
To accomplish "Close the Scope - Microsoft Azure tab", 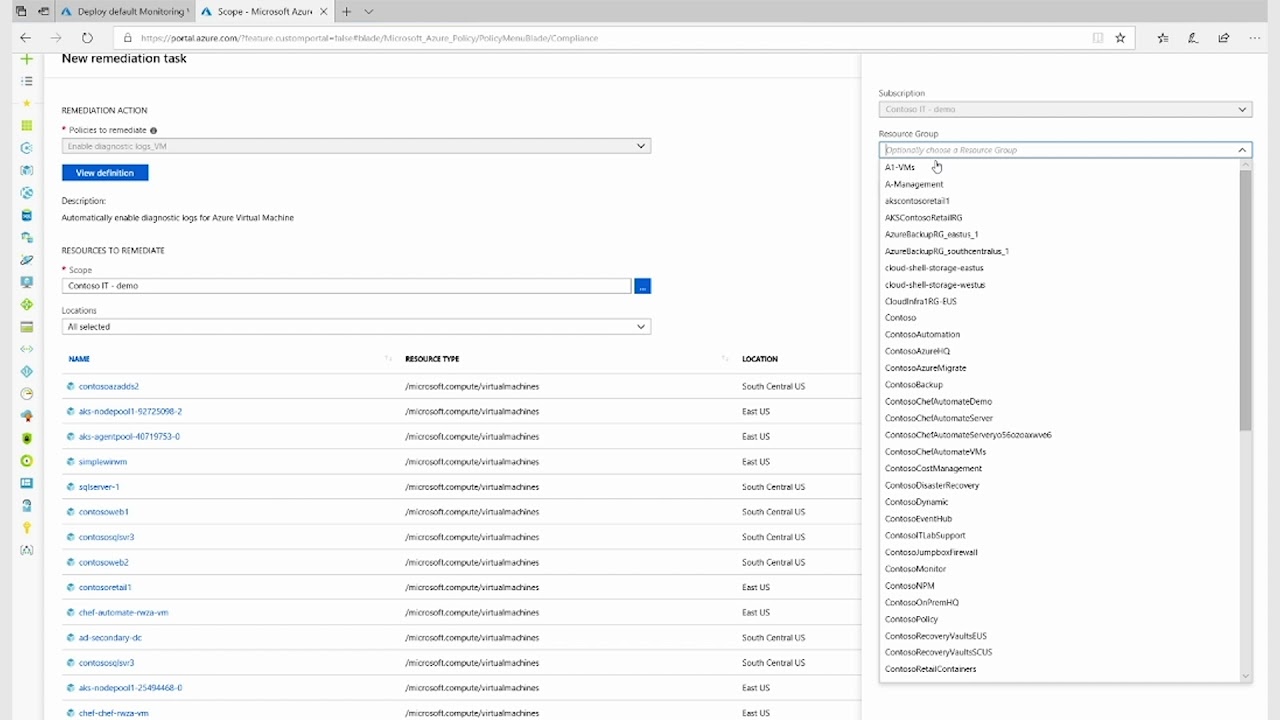I will [323, 12].
